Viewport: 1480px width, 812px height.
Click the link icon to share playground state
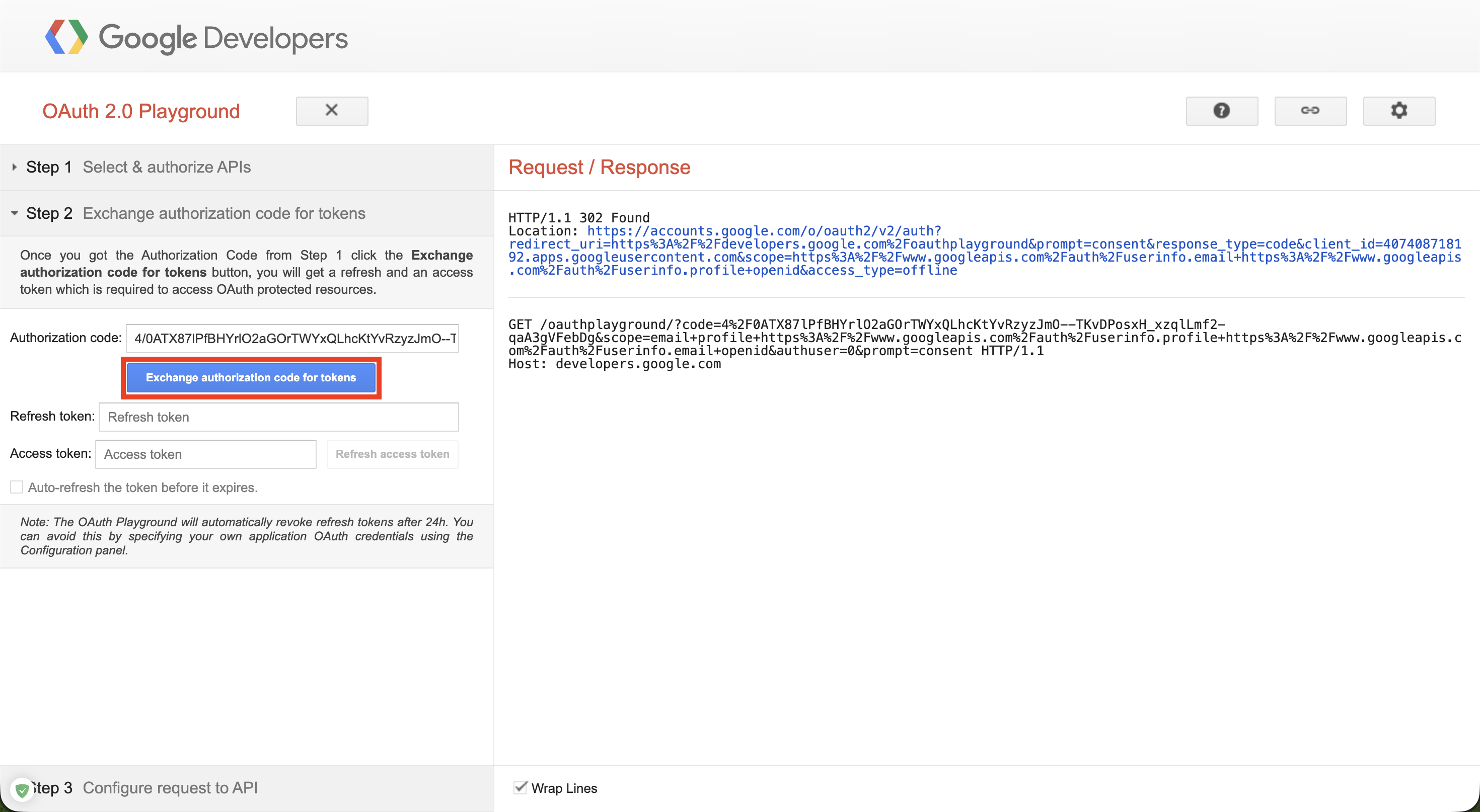tap(1310, 111)
